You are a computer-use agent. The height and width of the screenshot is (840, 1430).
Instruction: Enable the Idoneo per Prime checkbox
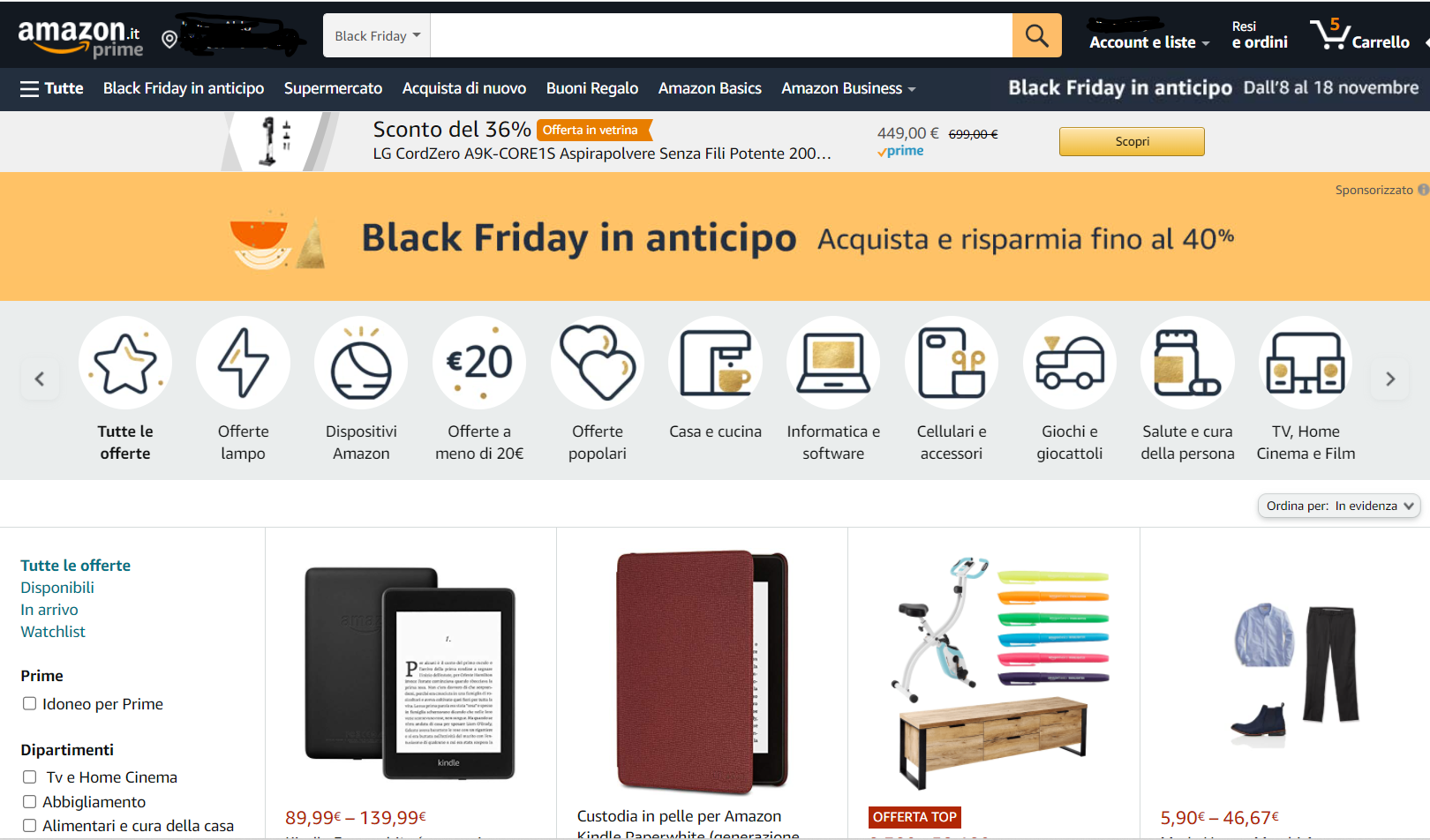click(x=29, y=703)
